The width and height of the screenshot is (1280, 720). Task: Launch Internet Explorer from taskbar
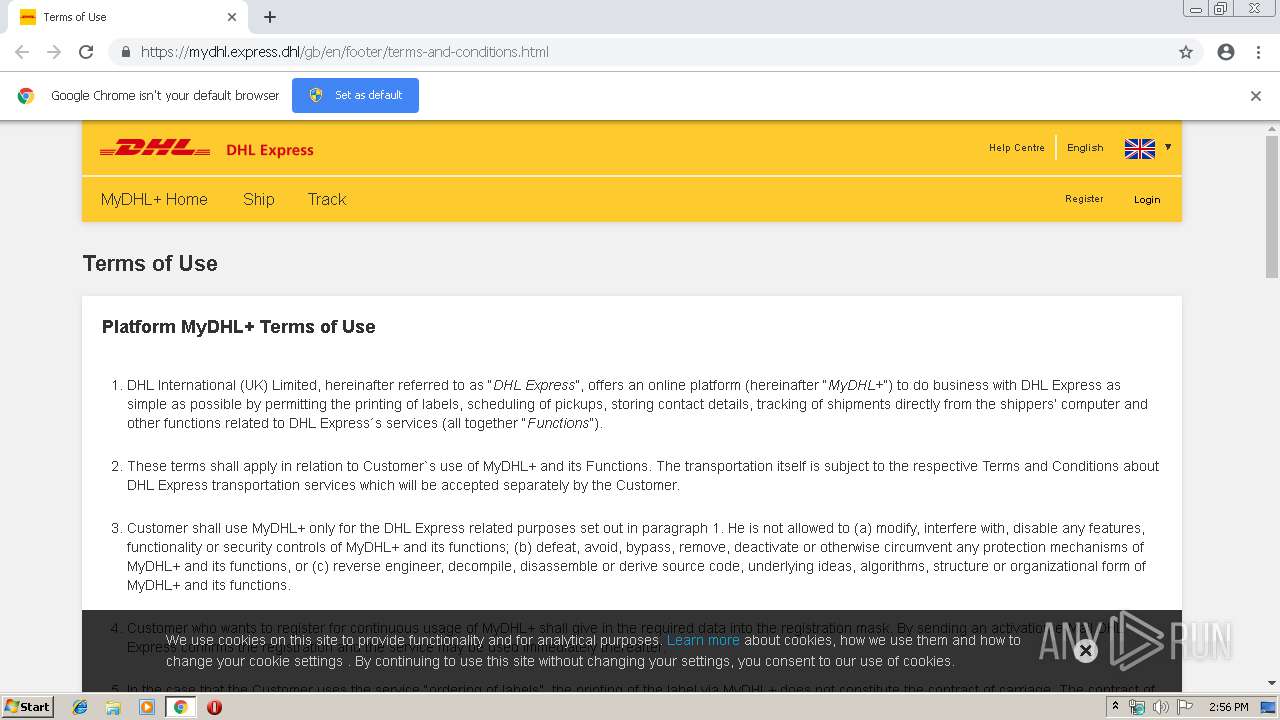(x=80, y=707)
